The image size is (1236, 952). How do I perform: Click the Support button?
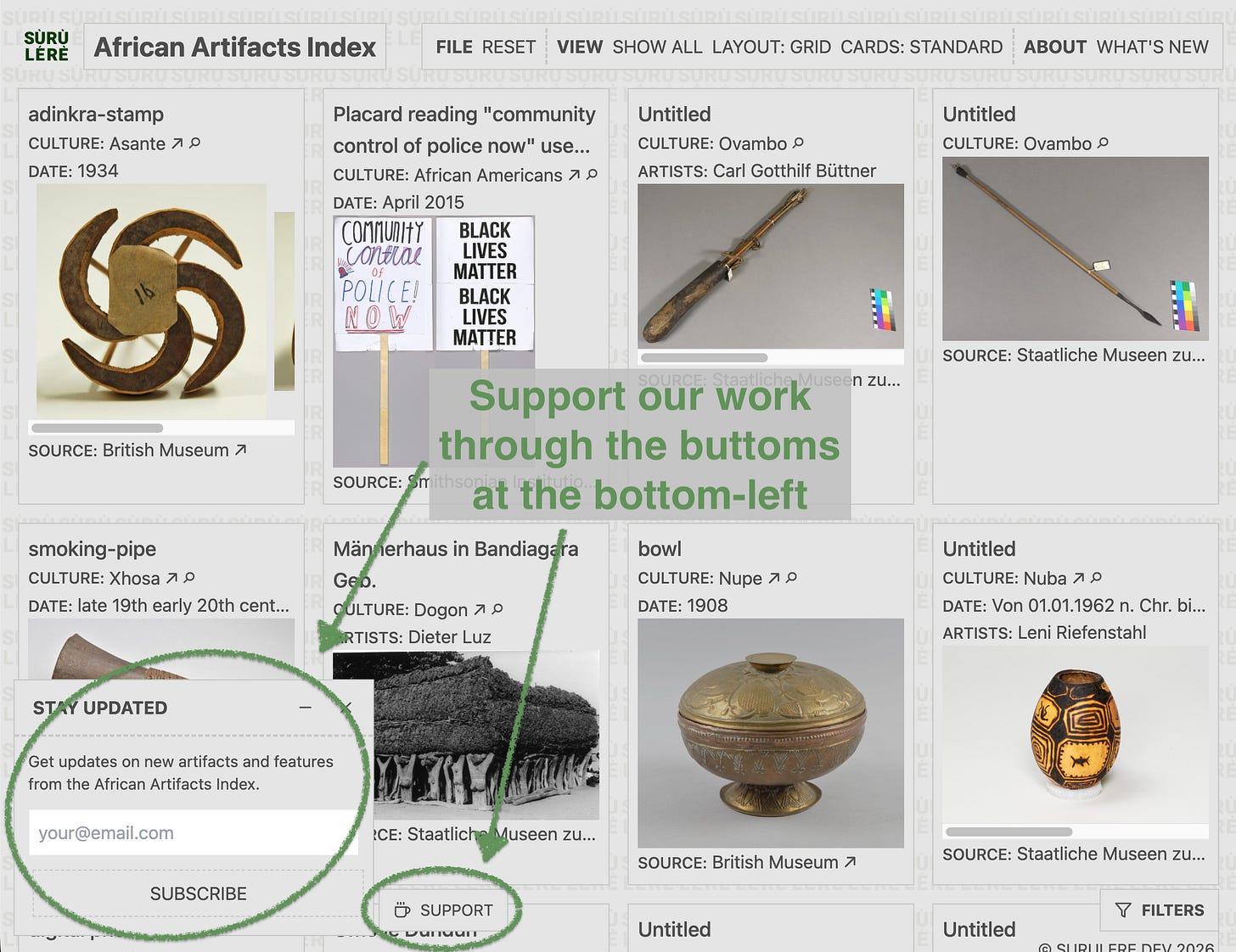444,910
